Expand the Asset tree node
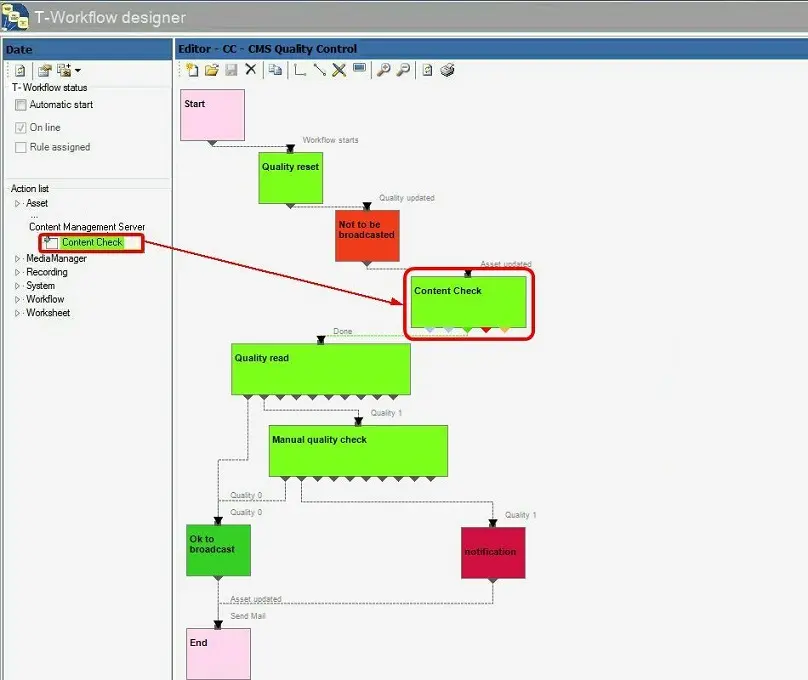Image resolution: width=808 pixels, height=680 pixels. coord(17,204)
